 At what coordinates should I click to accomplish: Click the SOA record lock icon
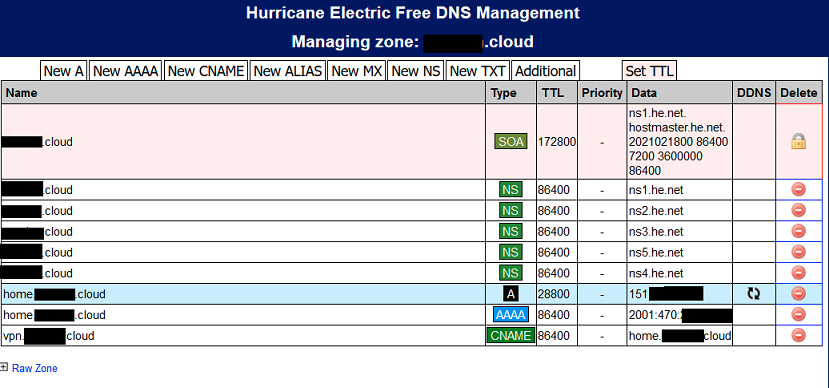click(798, 141)
